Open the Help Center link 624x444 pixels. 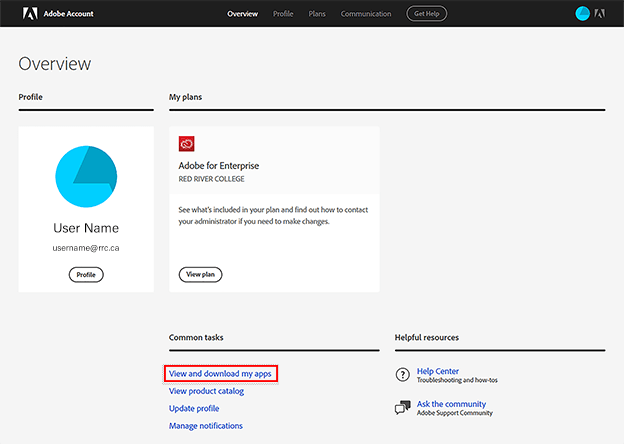pyautogui.click(x=438, y=371)
